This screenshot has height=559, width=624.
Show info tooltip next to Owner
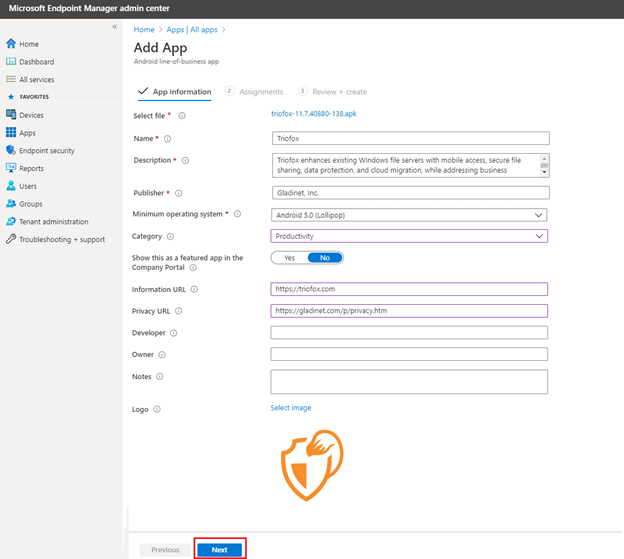click(162, 354)
